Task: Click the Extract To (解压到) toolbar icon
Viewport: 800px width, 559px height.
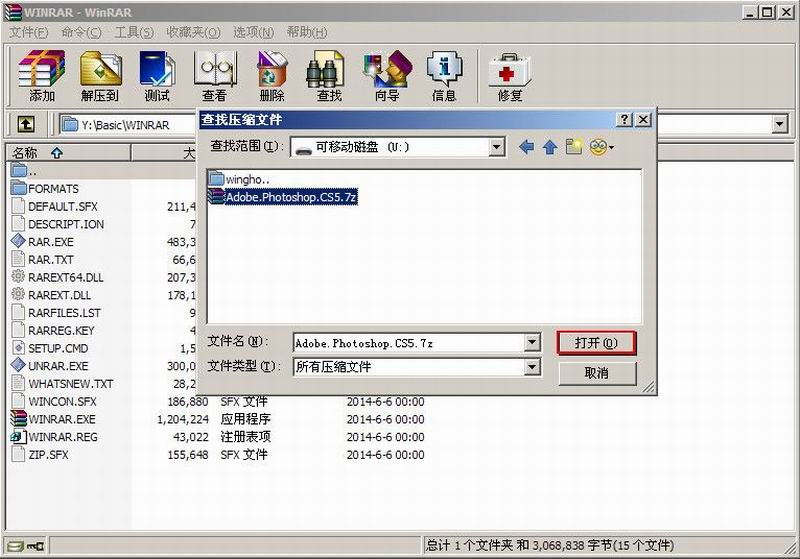Action: pos(100,75)
